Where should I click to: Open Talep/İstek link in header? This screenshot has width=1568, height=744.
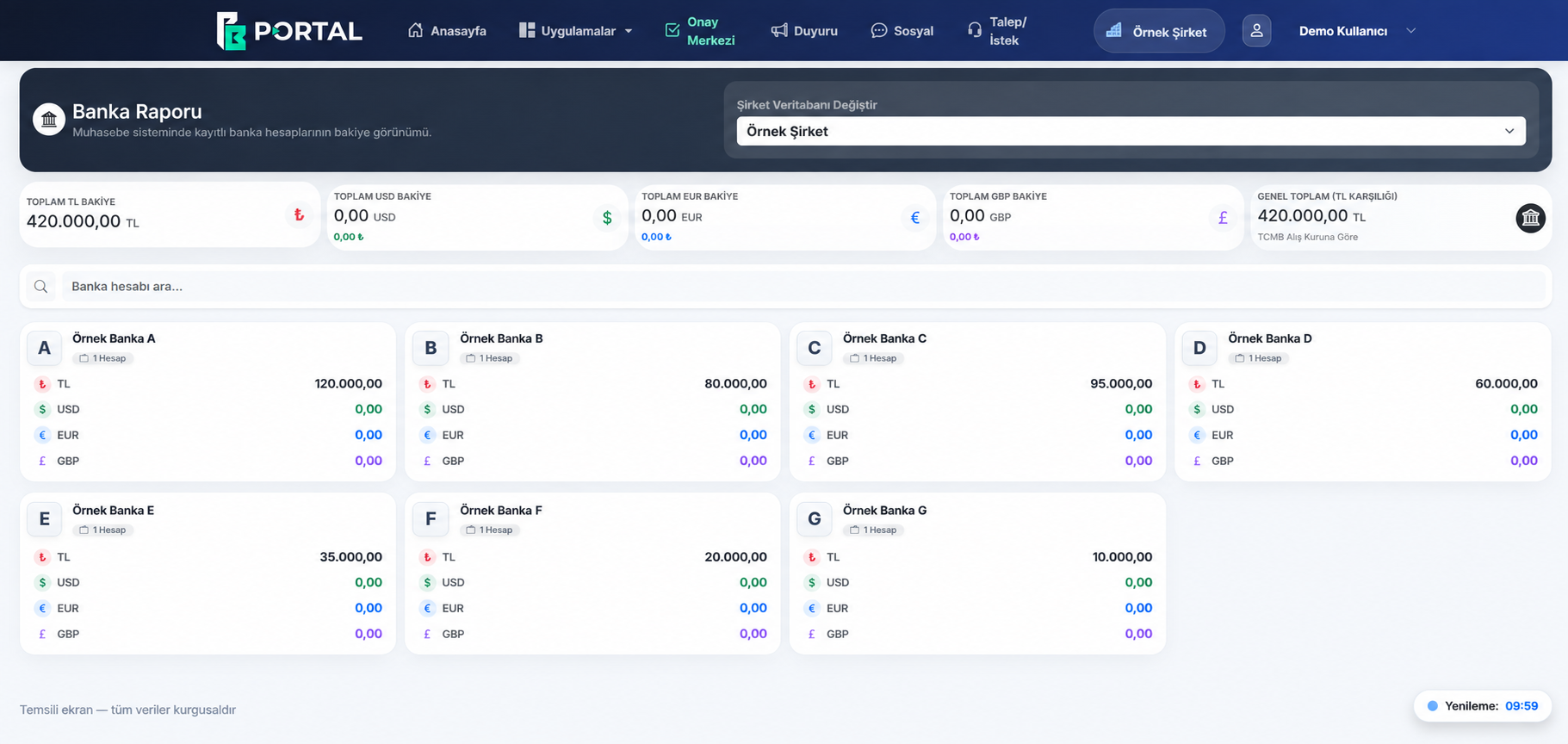997,31
